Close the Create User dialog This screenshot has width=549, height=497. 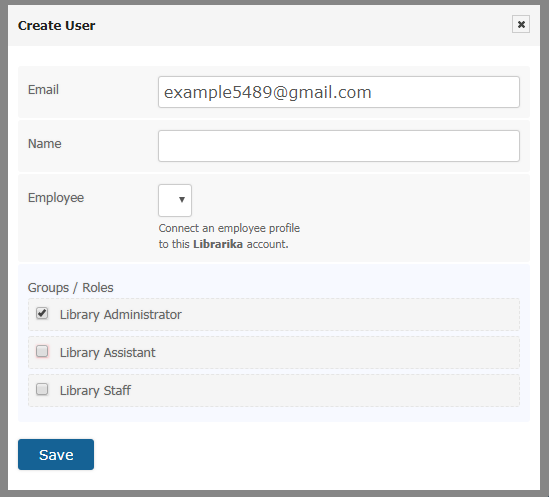[521, 24]
